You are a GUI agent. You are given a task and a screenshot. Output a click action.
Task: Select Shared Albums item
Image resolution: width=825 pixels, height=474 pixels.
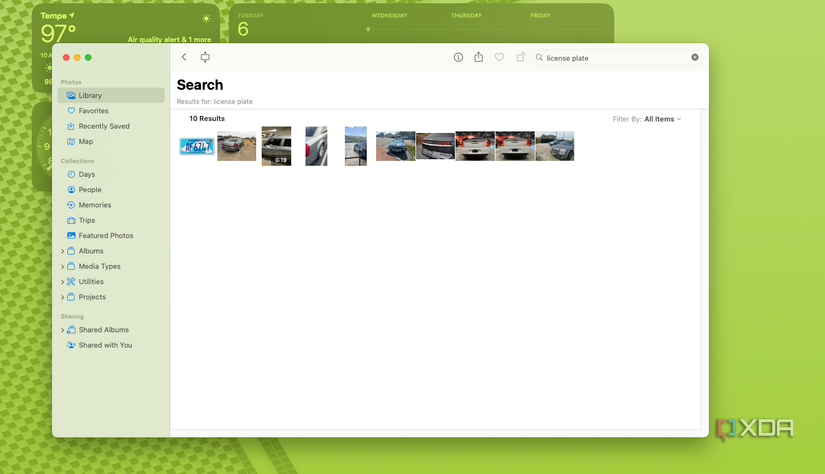point(98,330)
